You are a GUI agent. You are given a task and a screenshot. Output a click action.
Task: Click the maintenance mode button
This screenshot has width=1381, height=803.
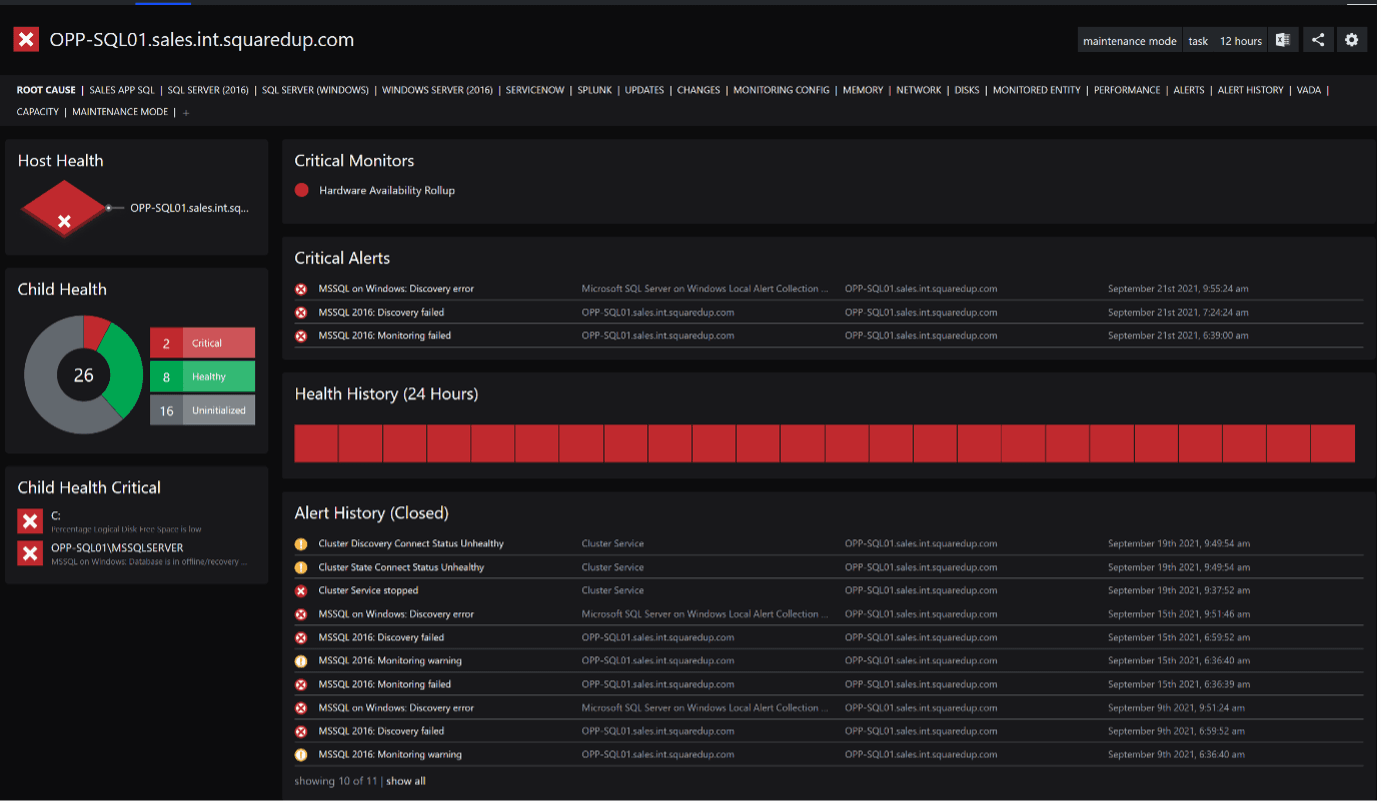pos(1129,41)
